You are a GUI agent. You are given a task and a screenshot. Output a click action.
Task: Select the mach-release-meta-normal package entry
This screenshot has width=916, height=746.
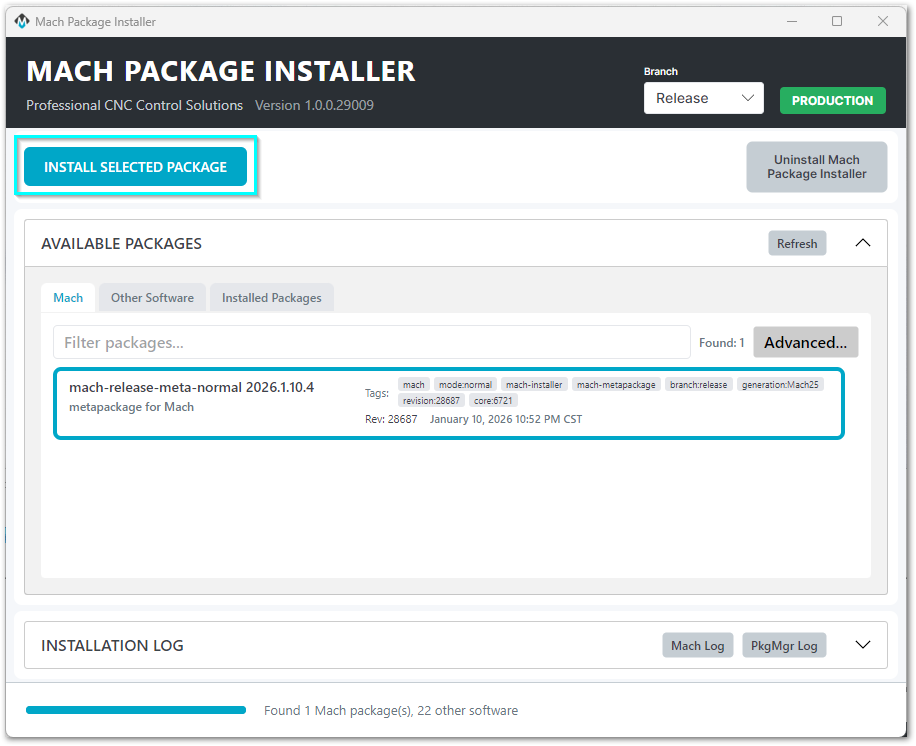(x=448, y=403)
